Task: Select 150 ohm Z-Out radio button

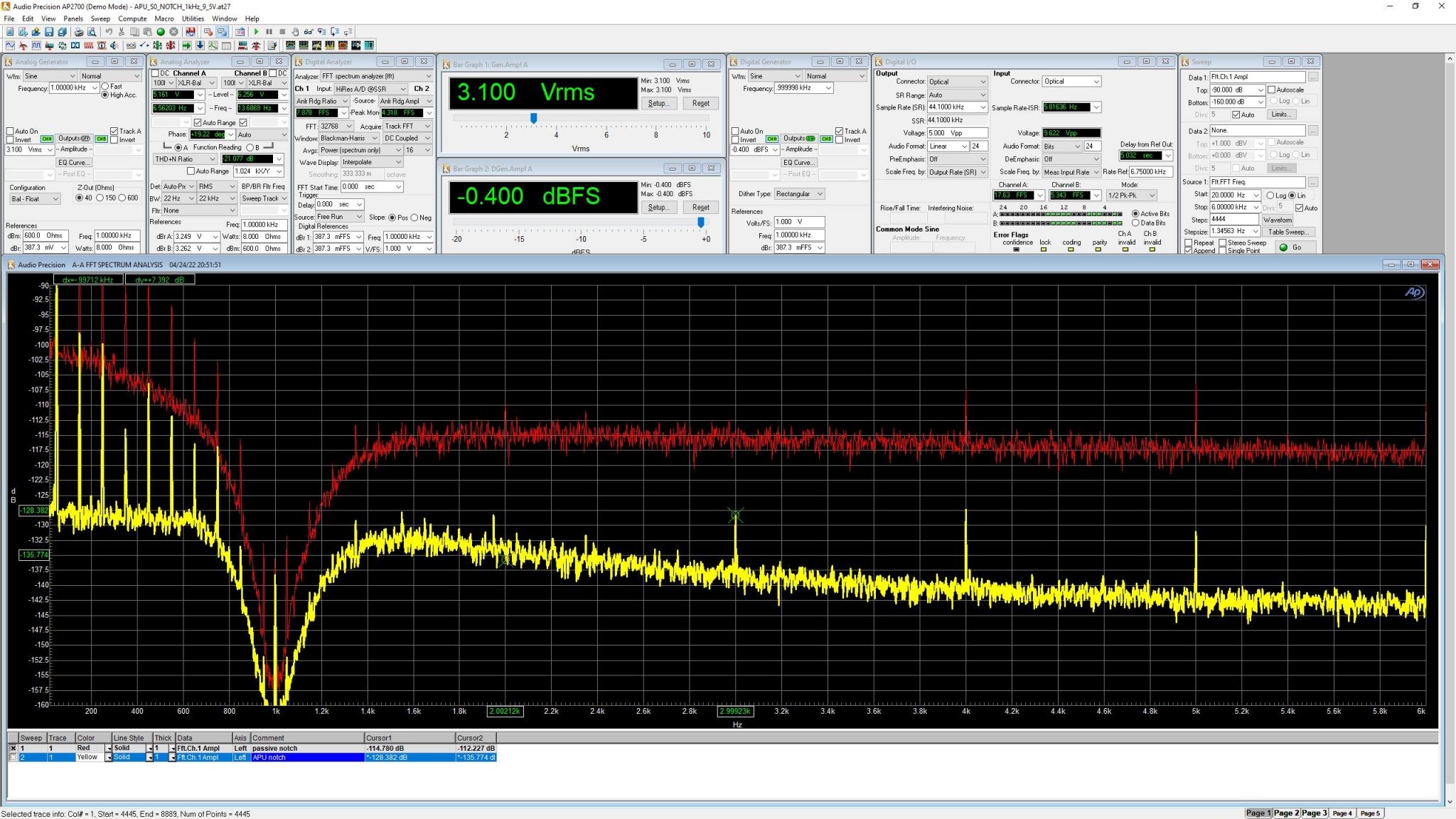Action: [x=100, y=198]
